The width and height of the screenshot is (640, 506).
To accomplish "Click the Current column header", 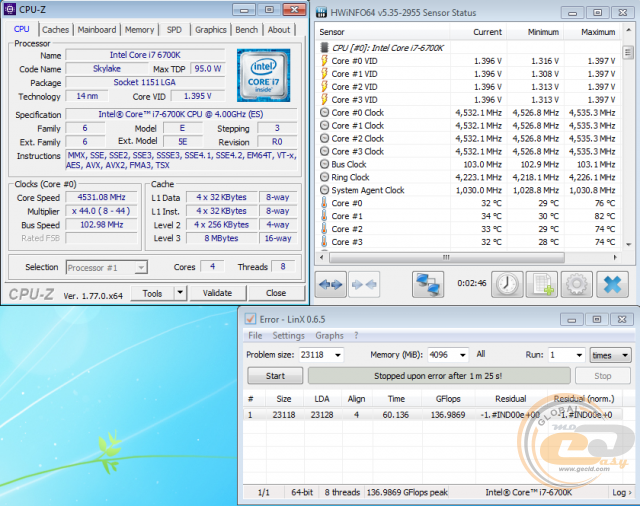I will 478,32.
